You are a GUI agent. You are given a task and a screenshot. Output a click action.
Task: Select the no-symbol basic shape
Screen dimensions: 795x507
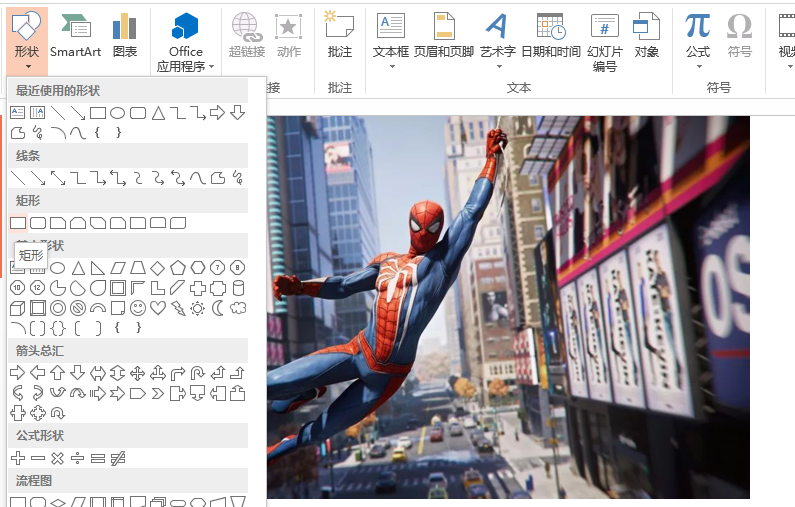click(x=78, y=308)
